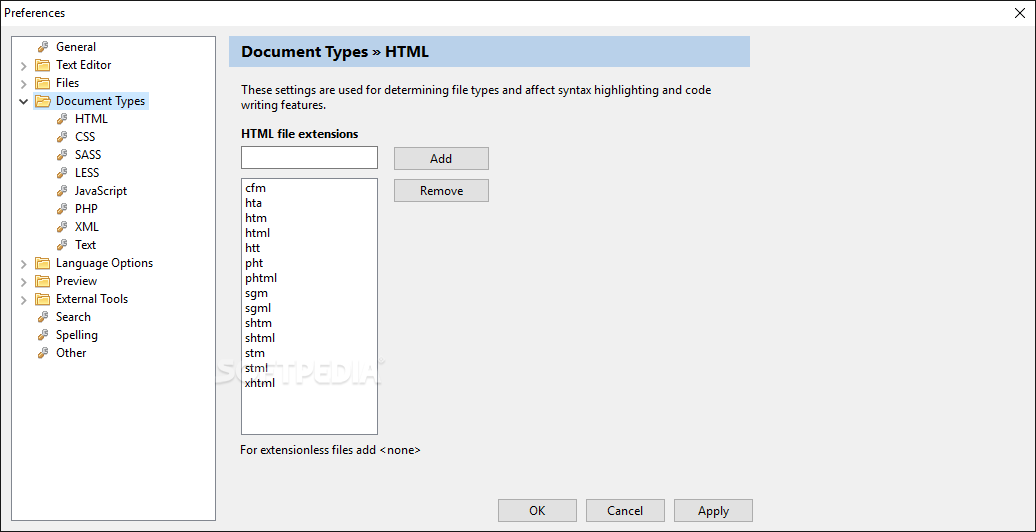Open the CSS document type page
Viewport: 1036px width, 532px height.
coord(85,137)
